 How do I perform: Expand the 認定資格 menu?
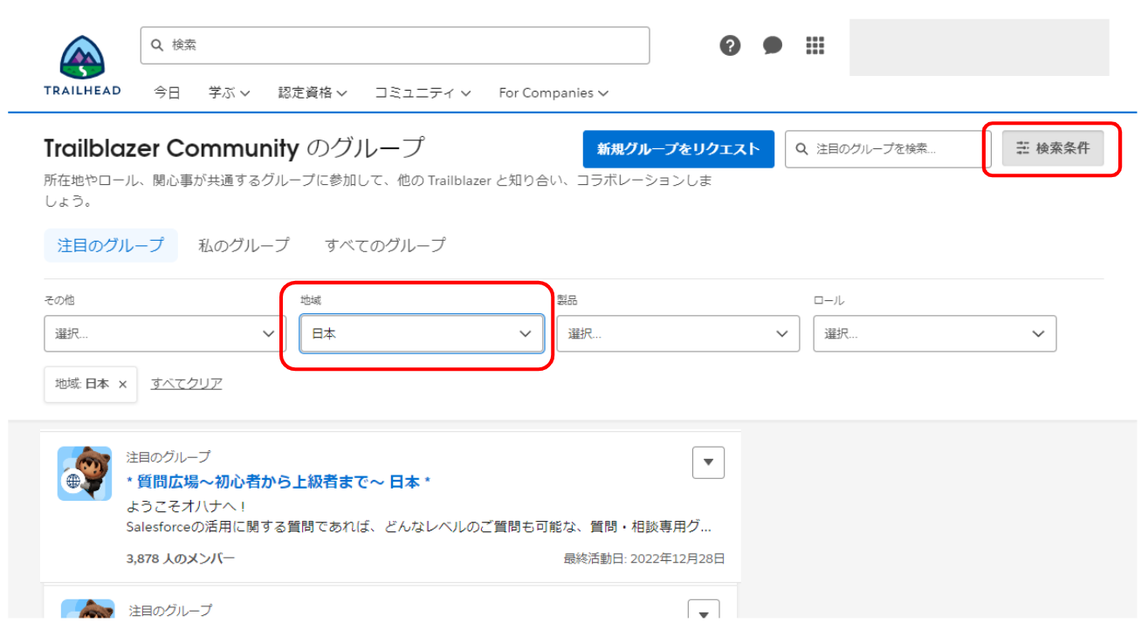point(312,93)
